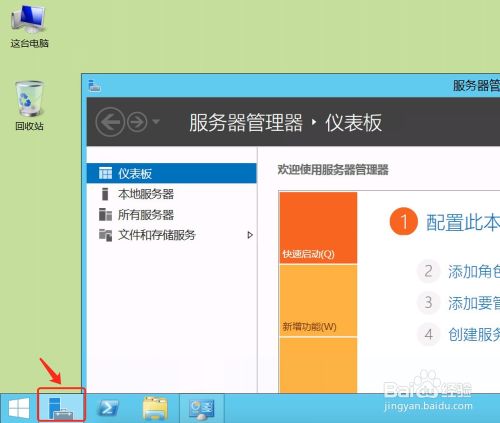Select 本地服务器 in the sidebar
The image size is (500, 423).
(x=171, y=194)
